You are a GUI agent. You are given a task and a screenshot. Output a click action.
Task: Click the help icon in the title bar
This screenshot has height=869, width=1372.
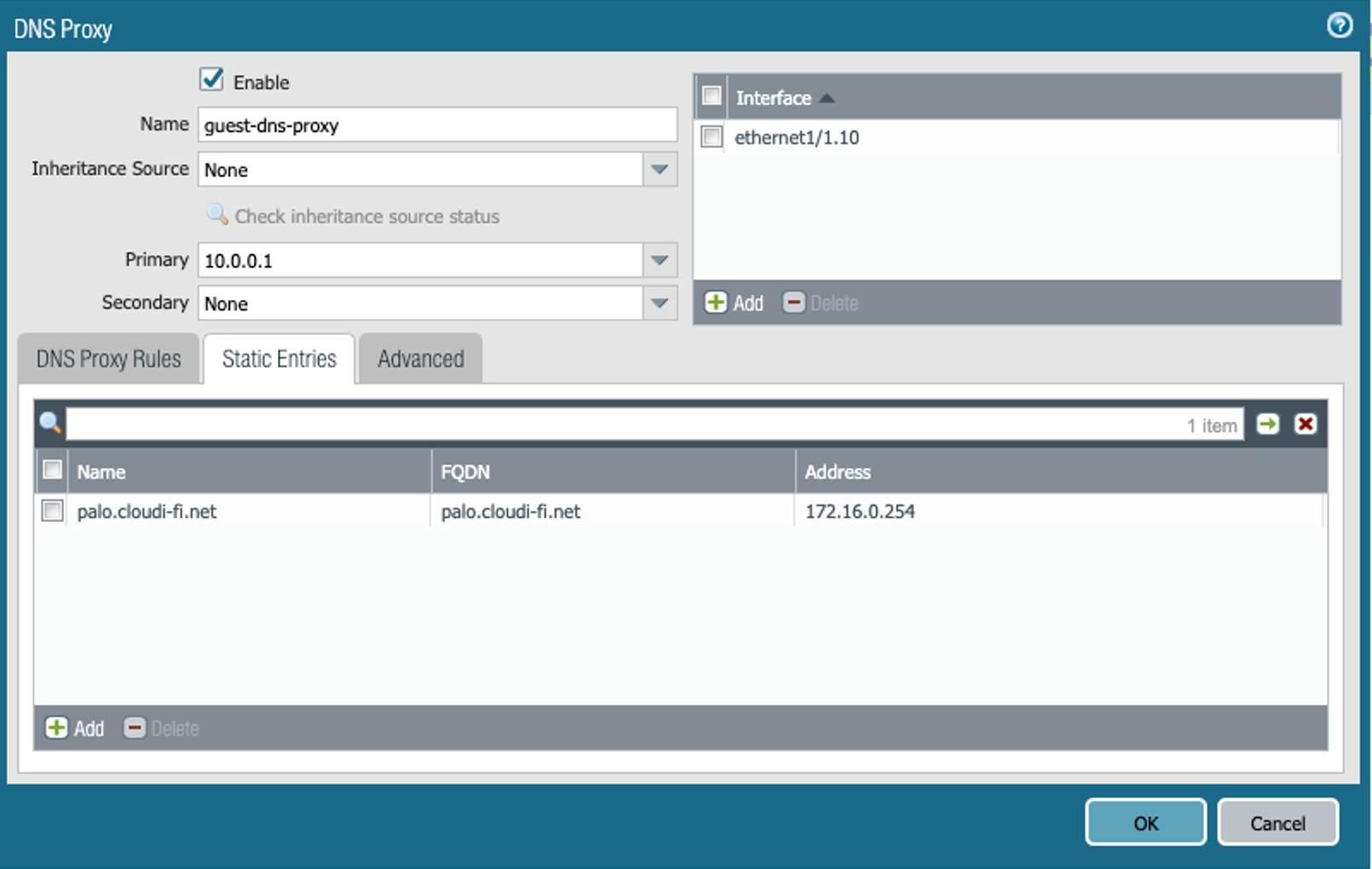(x=1339, y=26)
